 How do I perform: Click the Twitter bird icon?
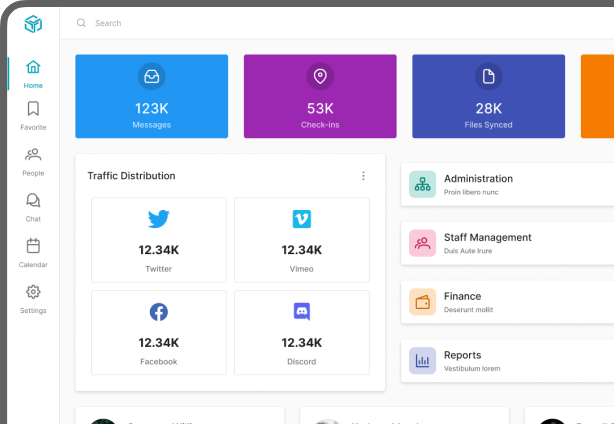(159, 219)
